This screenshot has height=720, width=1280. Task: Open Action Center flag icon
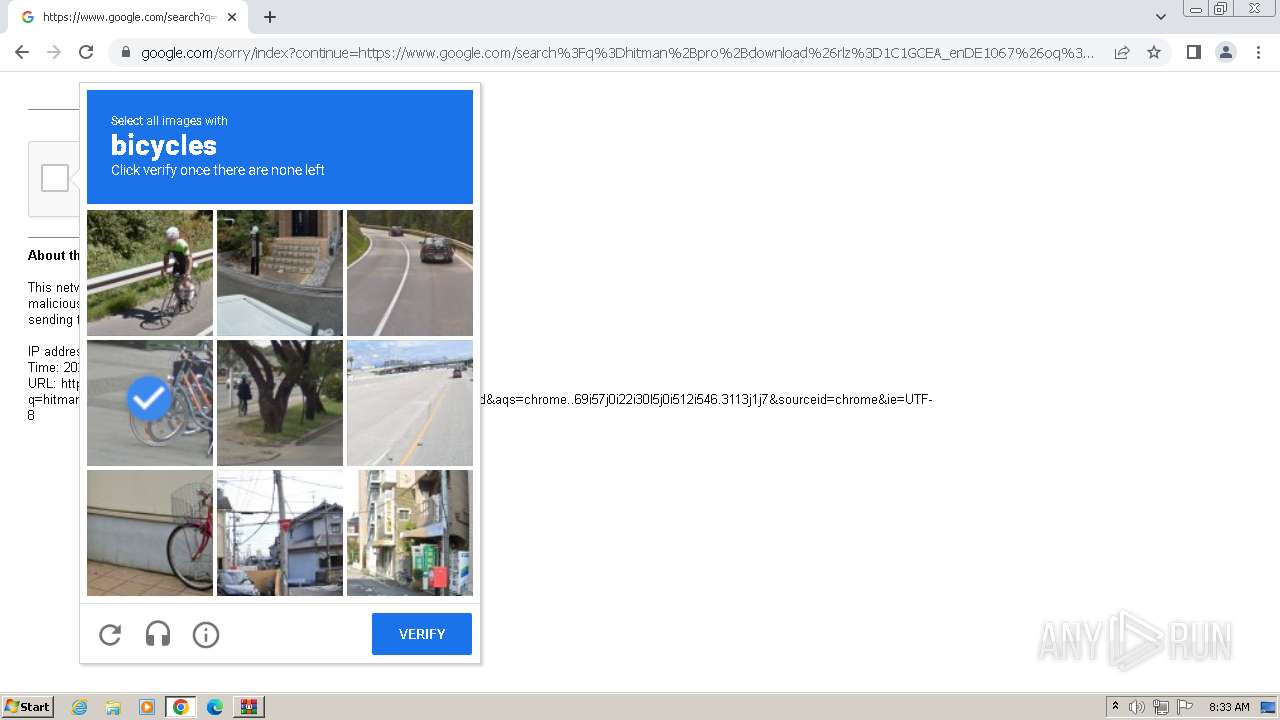[x=1185, y=707]
